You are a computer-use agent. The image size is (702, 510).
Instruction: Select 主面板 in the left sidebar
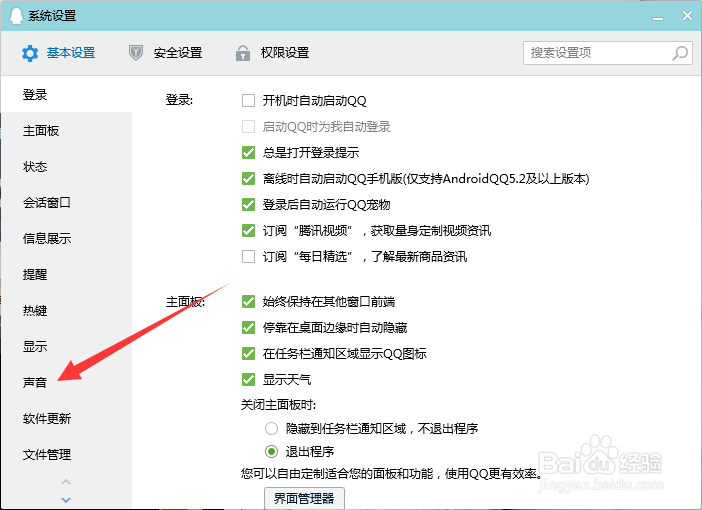(67, 131)
